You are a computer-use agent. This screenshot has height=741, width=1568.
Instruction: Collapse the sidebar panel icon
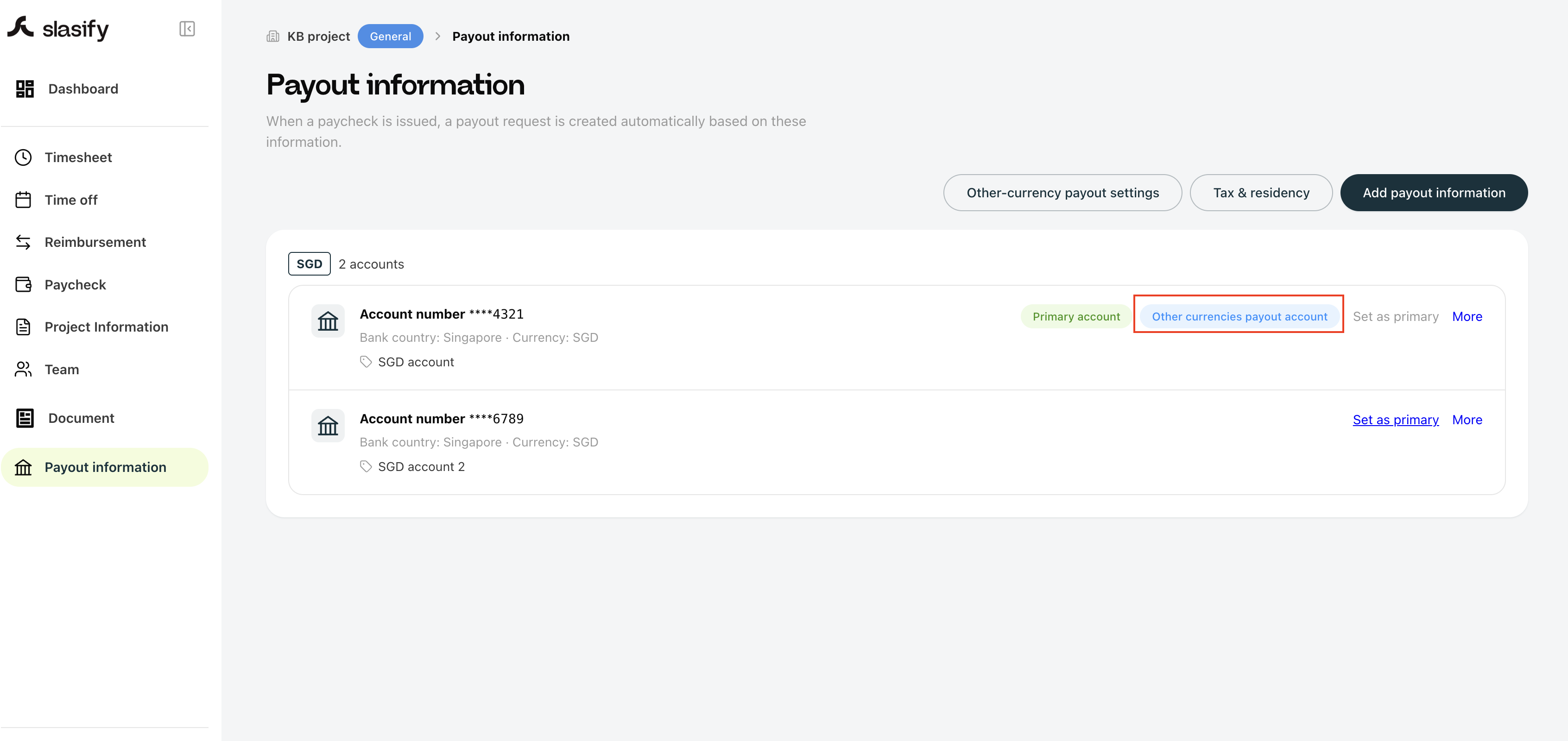(x=187, y=29)
